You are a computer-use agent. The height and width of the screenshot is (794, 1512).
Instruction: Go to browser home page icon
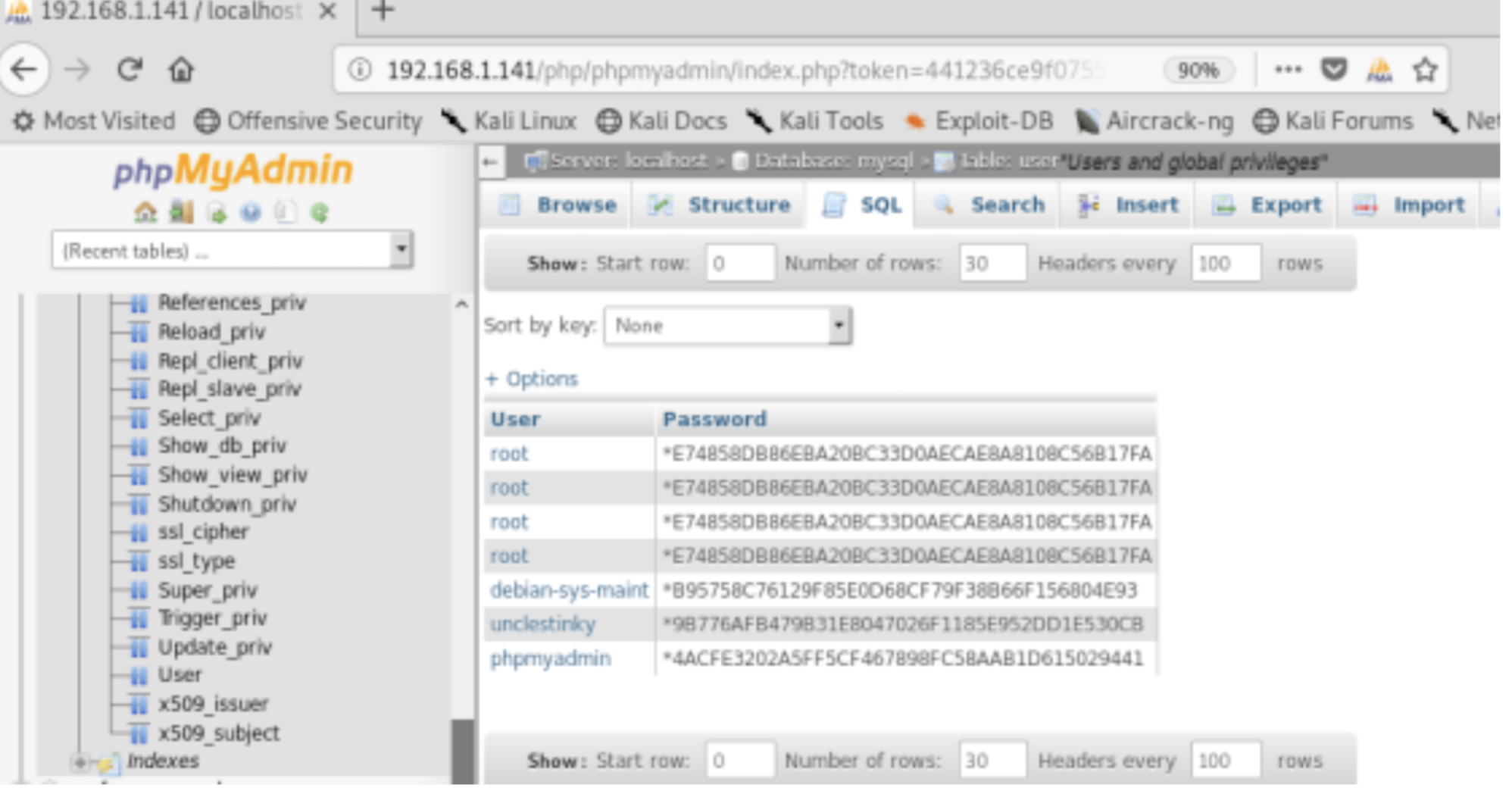[181, 70]
